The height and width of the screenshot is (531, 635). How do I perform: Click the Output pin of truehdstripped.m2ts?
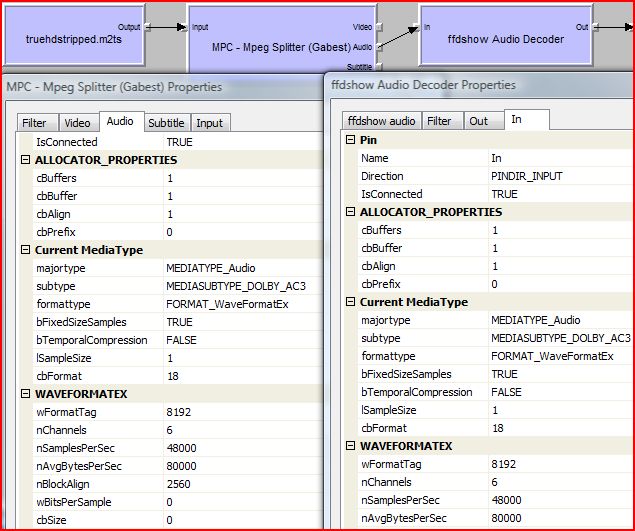(x=148, y=27)
